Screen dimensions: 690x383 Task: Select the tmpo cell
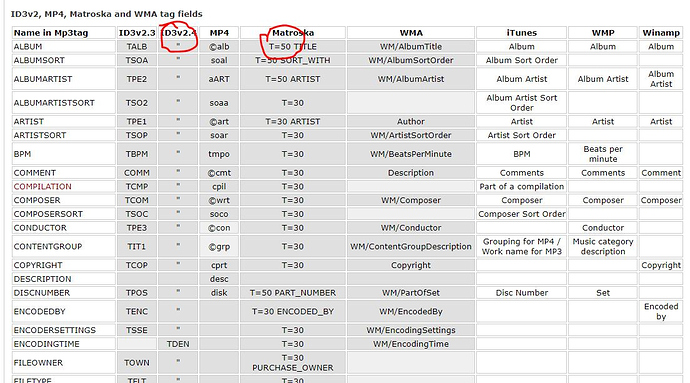pos(219,154)
